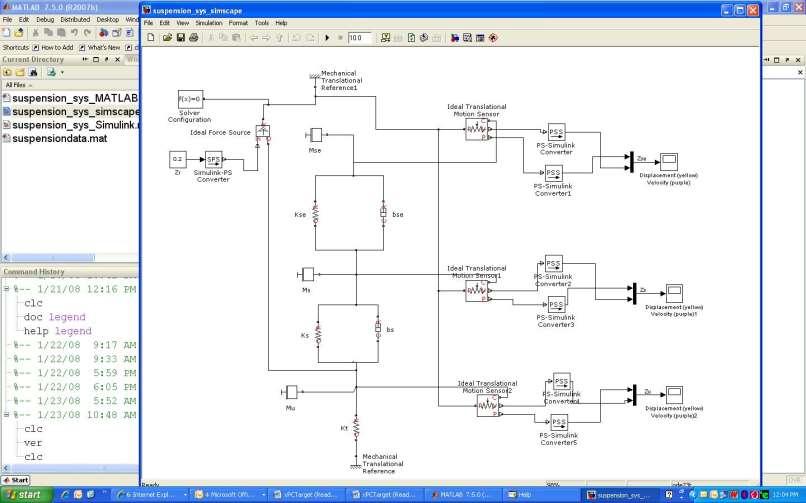Image resolution: width=806 pixels, height=503 pixels.
Task: Click the Ms mass block
Action: (307, 274)
